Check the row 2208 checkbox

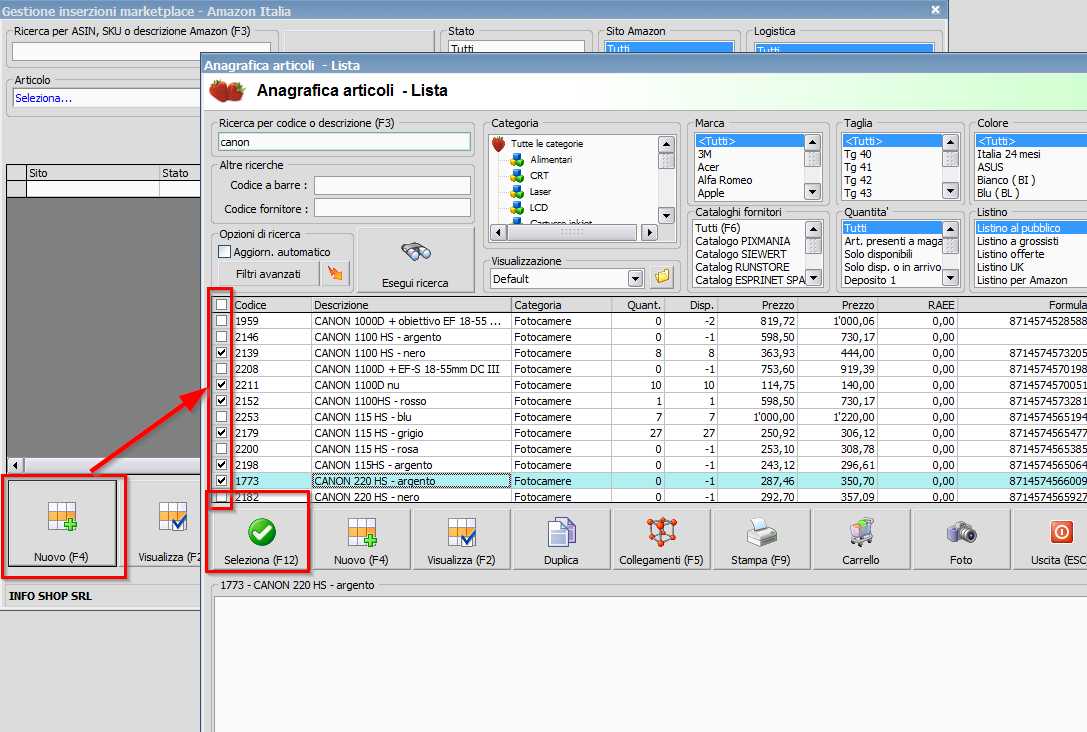click(x=221, y=368)
